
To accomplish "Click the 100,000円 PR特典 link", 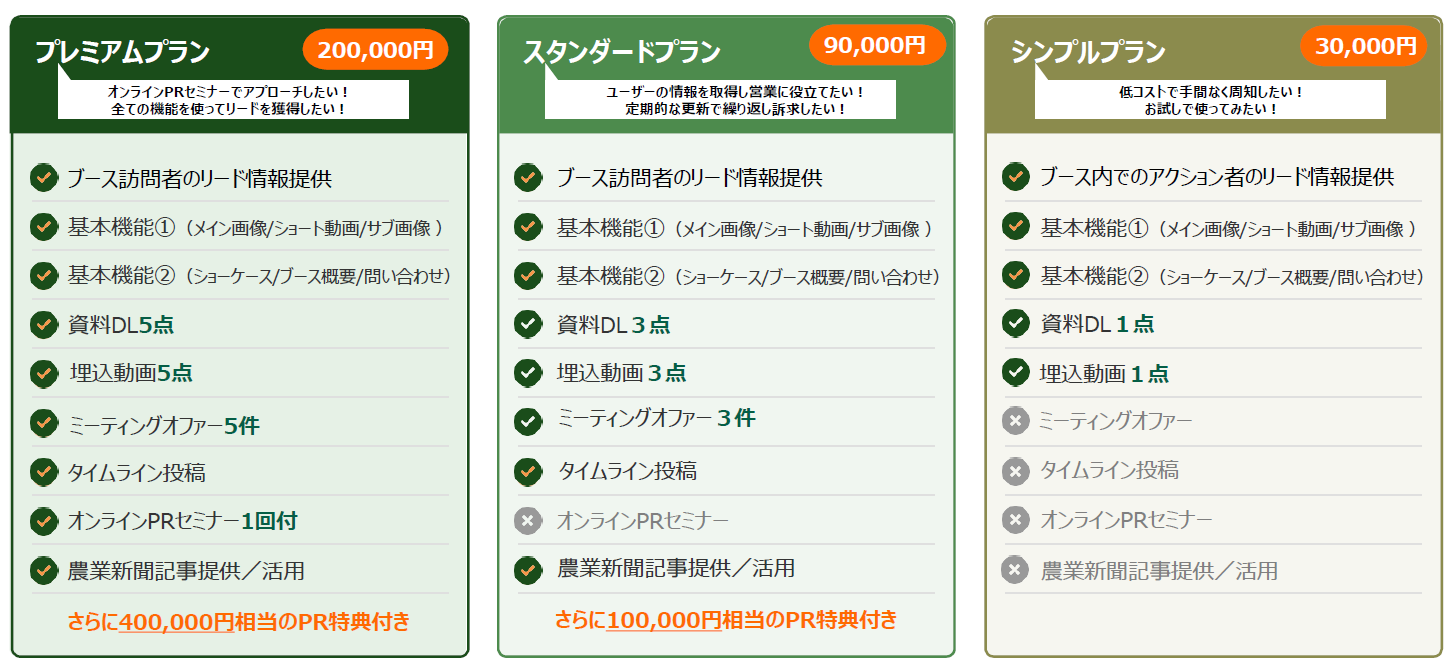I will [x=663, y=620].
